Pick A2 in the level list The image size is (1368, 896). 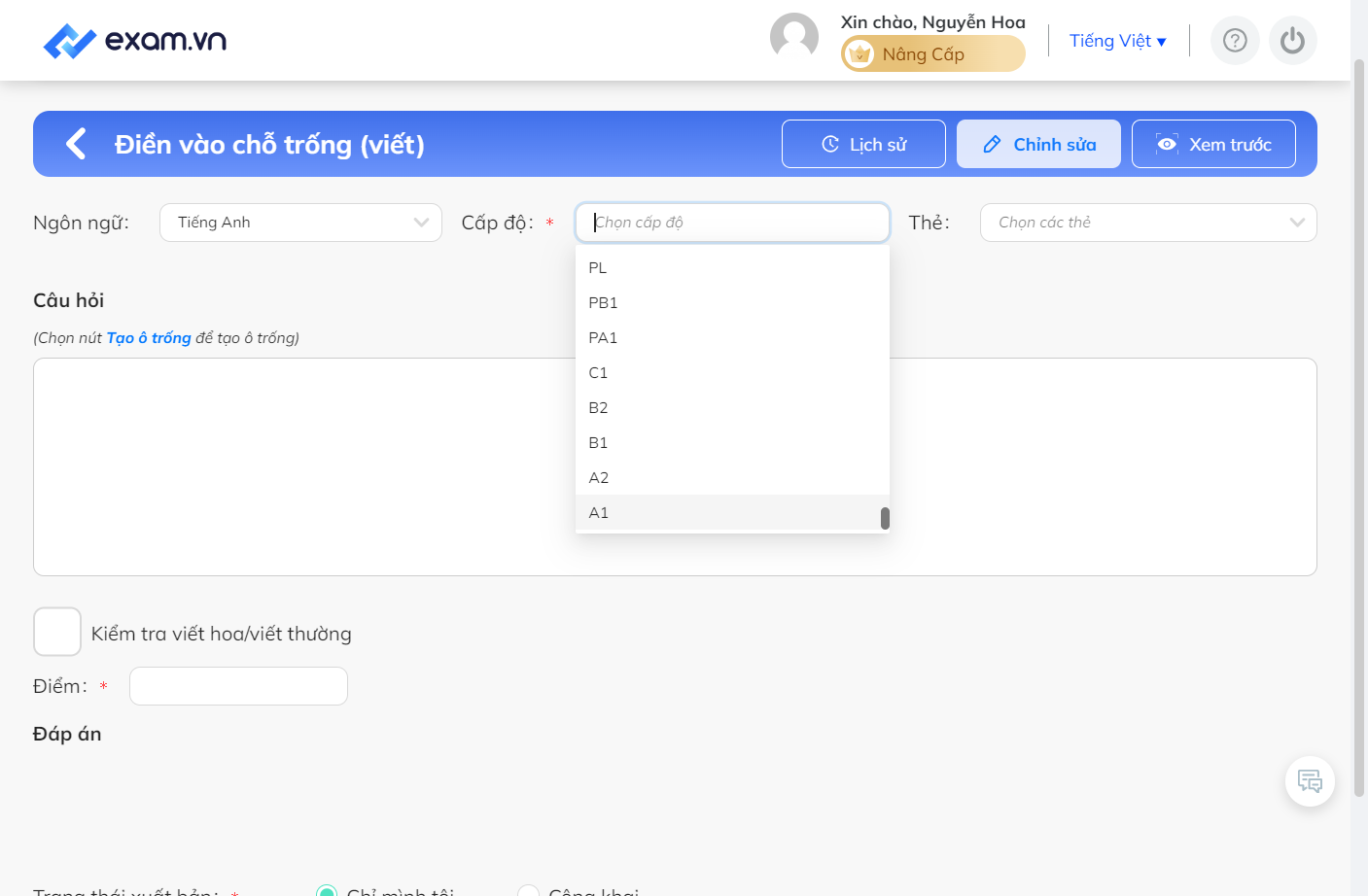[x=732, y=477]
